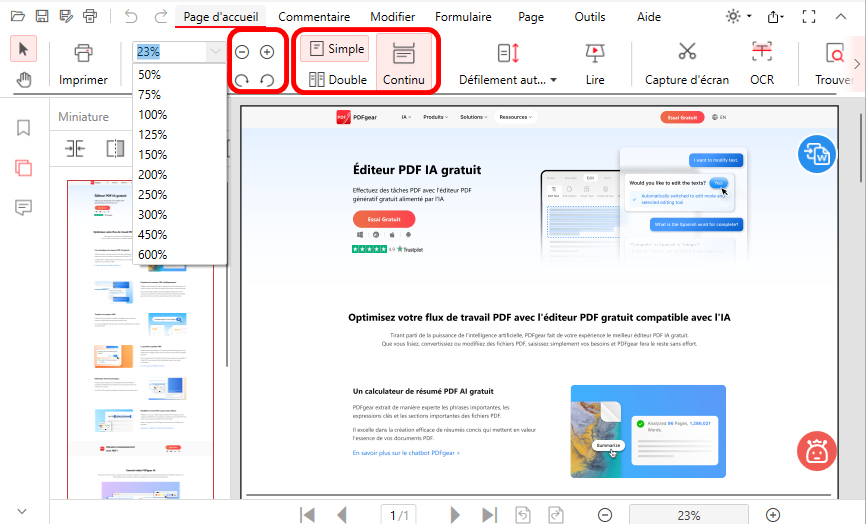This screenshot has height=524, width=866.
Task: Save the document with floppy icon
Action: (x=42, y=17)
